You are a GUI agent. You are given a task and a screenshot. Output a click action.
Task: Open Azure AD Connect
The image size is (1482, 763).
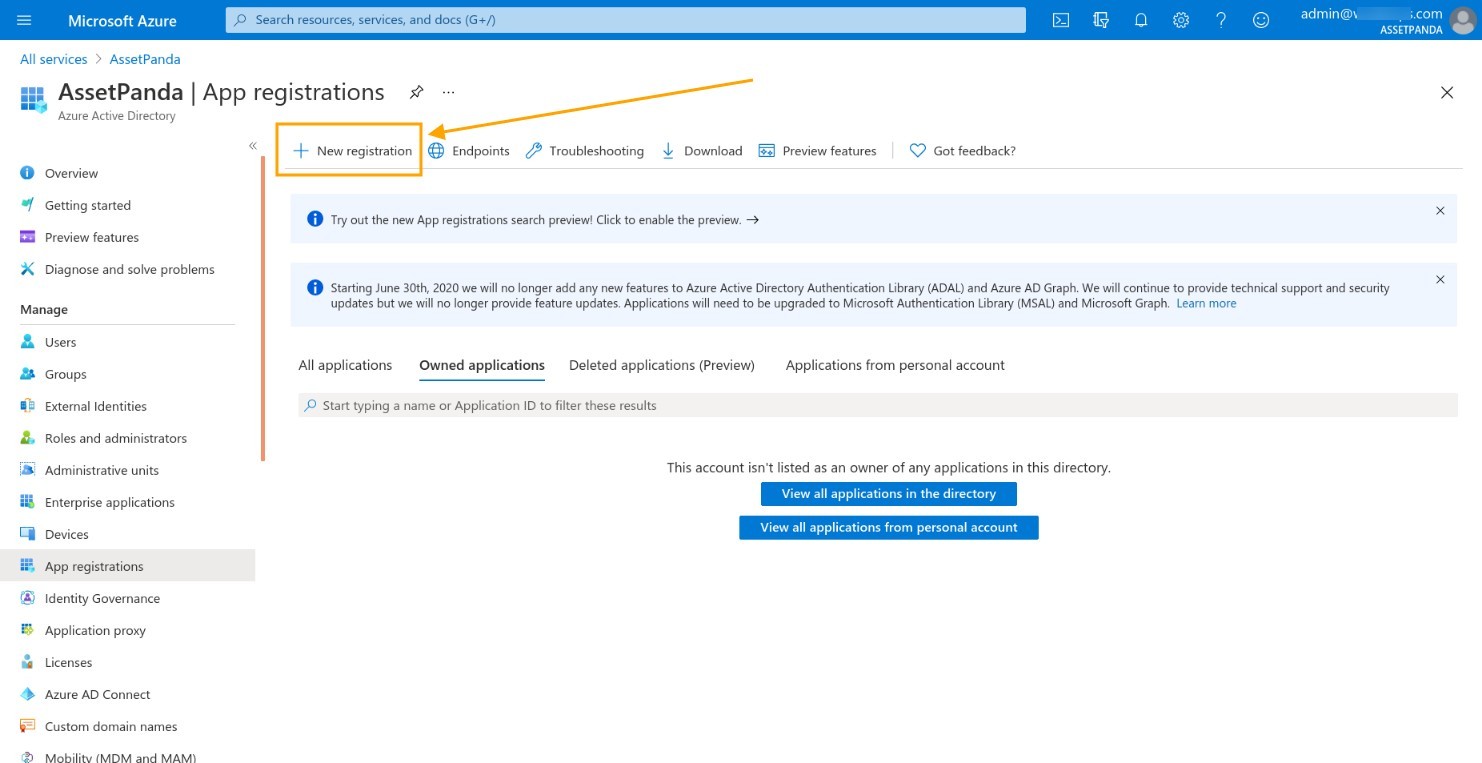pos(98,694)
